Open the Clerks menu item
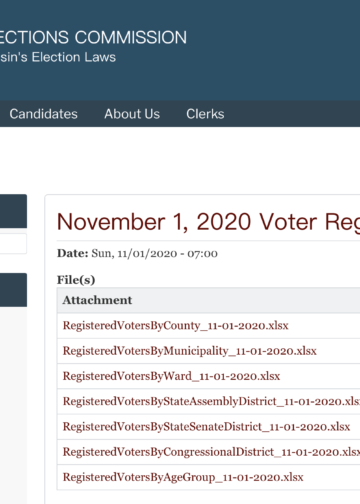 pos(205,114)
